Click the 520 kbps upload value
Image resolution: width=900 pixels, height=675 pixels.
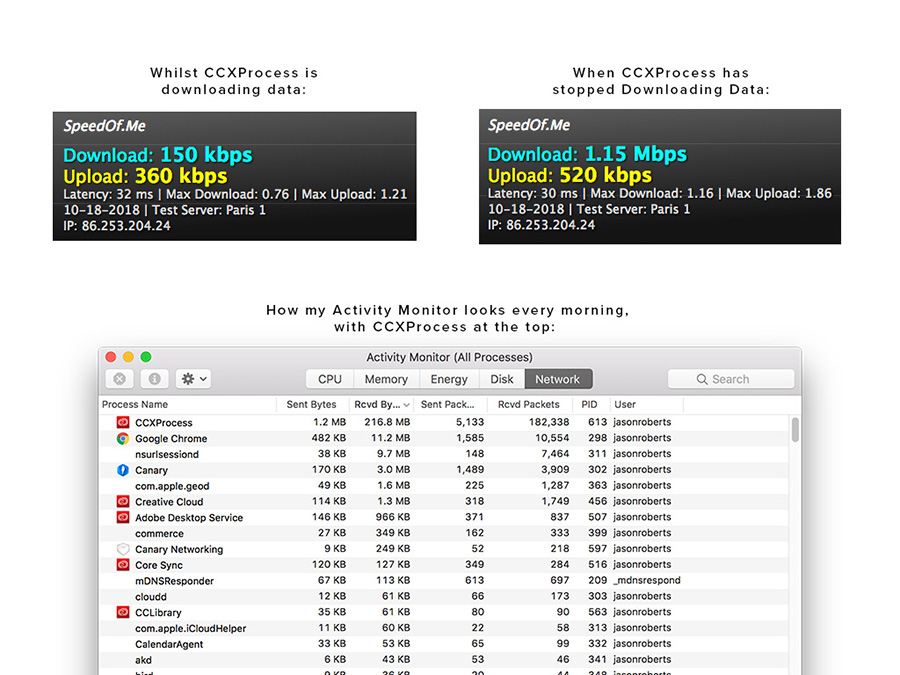pyautogui.click(x=606, y=174)
